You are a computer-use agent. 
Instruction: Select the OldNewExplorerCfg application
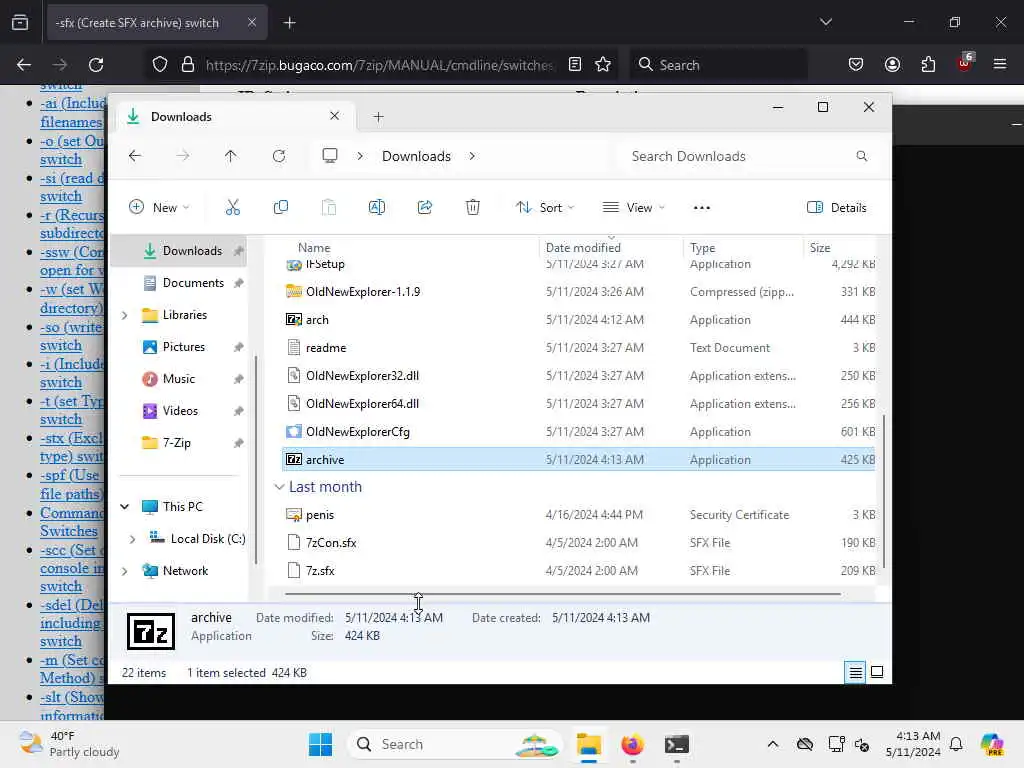(x=579, y=432)
